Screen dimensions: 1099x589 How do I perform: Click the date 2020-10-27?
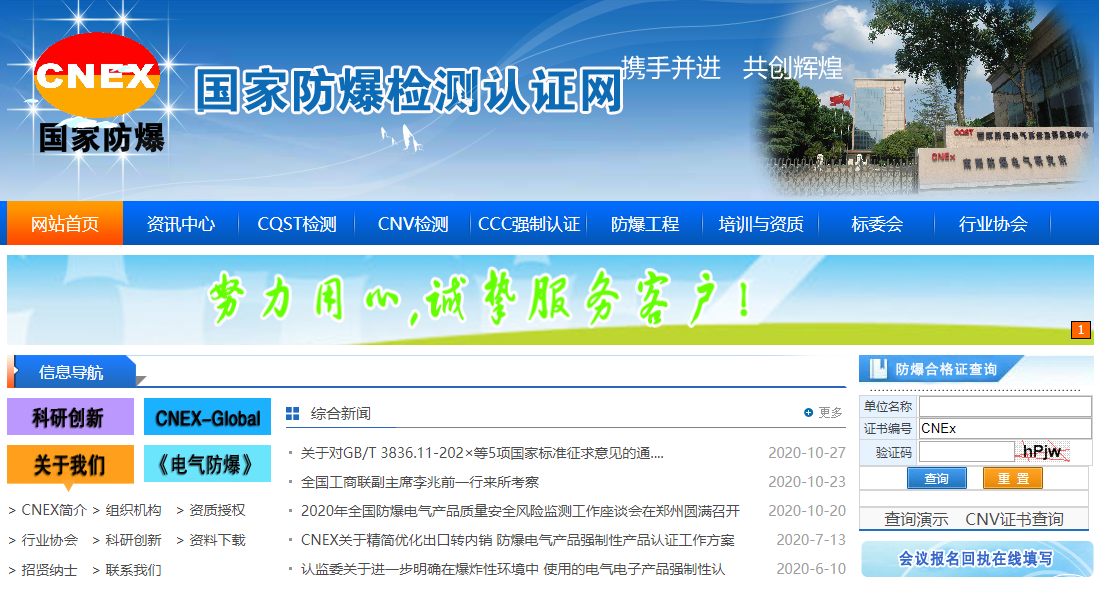(x=807, y=453)
